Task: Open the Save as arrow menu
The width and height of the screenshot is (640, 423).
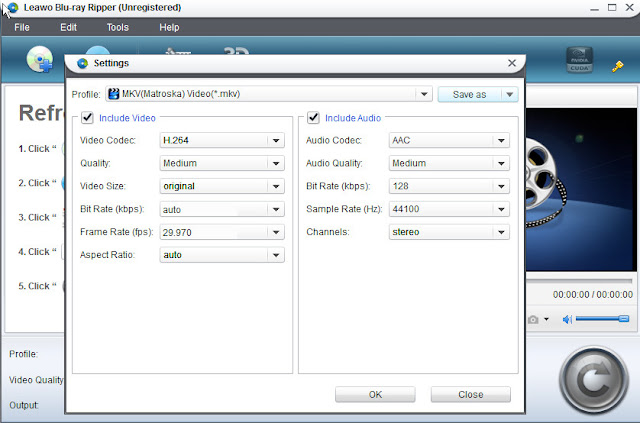Action: point(509,94)
